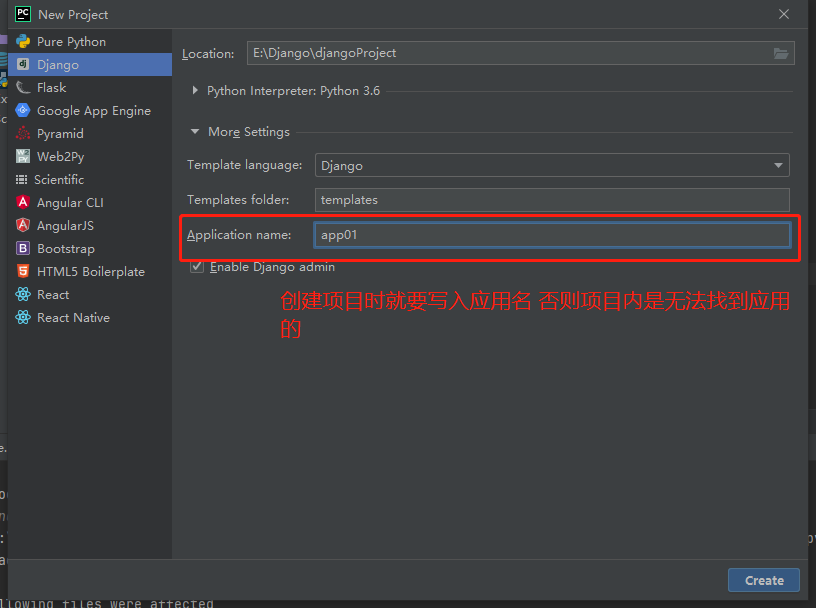
Task: Click the Location label
Action: point(208,54)
